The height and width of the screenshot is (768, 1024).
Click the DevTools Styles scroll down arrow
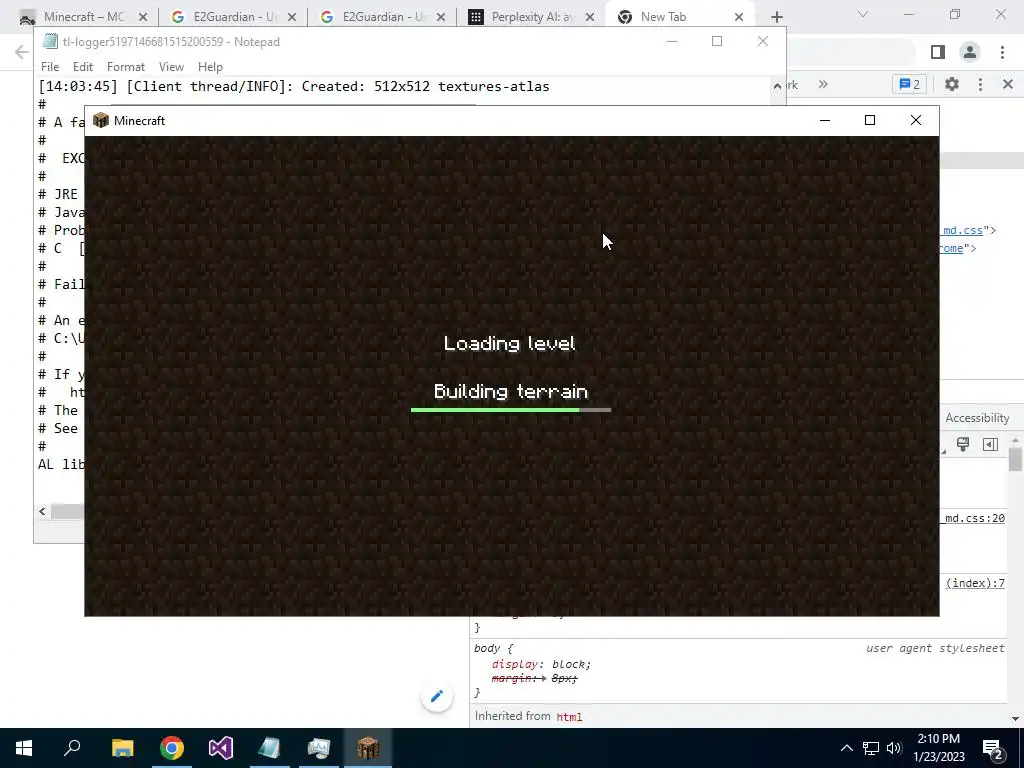pyautogui.click(x=1015, y=718)
